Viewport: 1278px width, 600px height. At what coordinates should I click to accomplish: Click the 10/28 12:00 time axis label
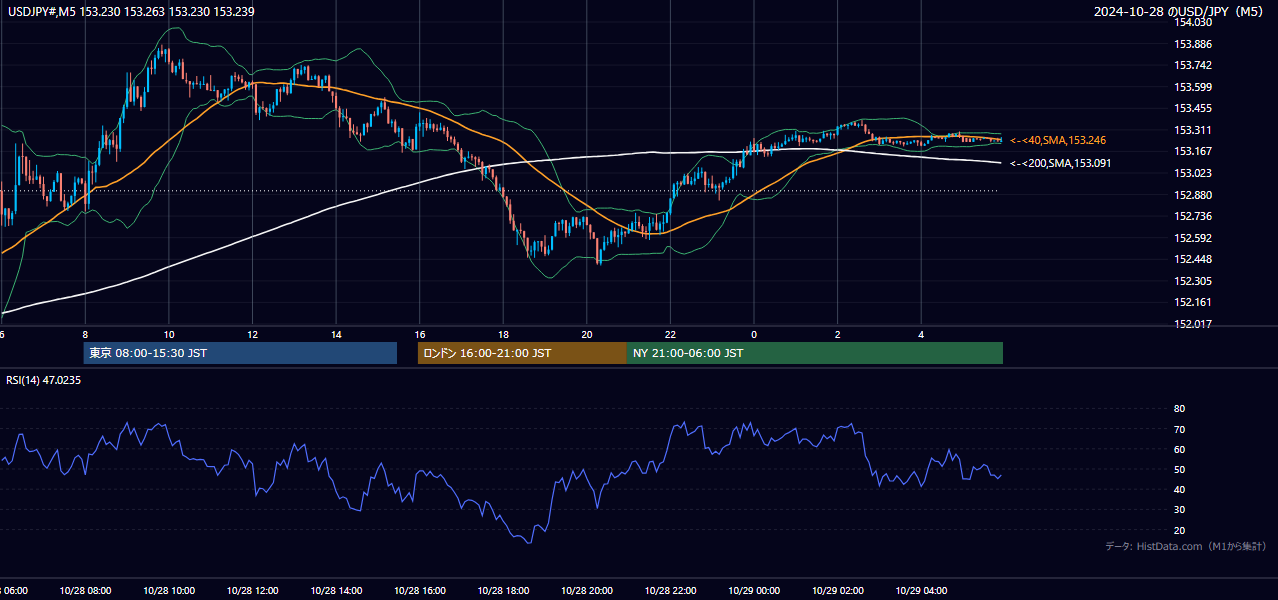[x=252, y=591]
